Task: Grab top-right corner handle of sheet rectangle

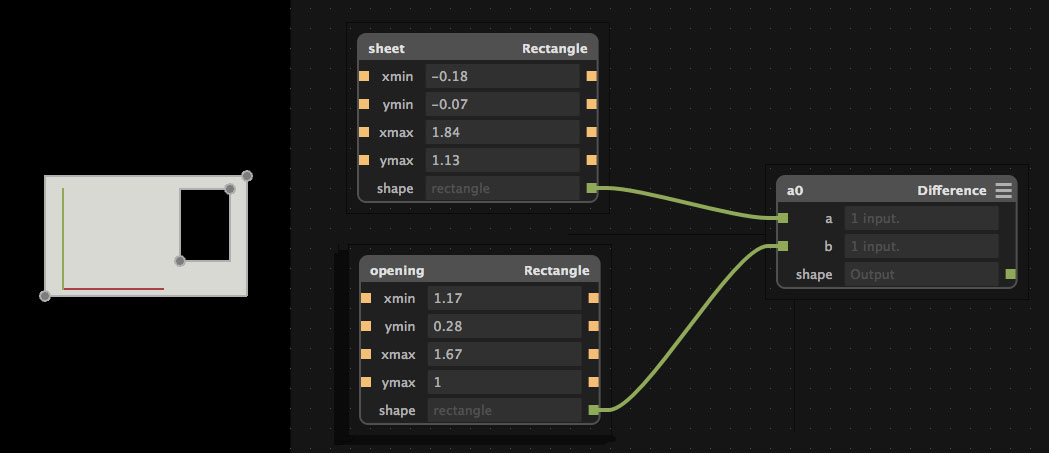Action: 247,176
